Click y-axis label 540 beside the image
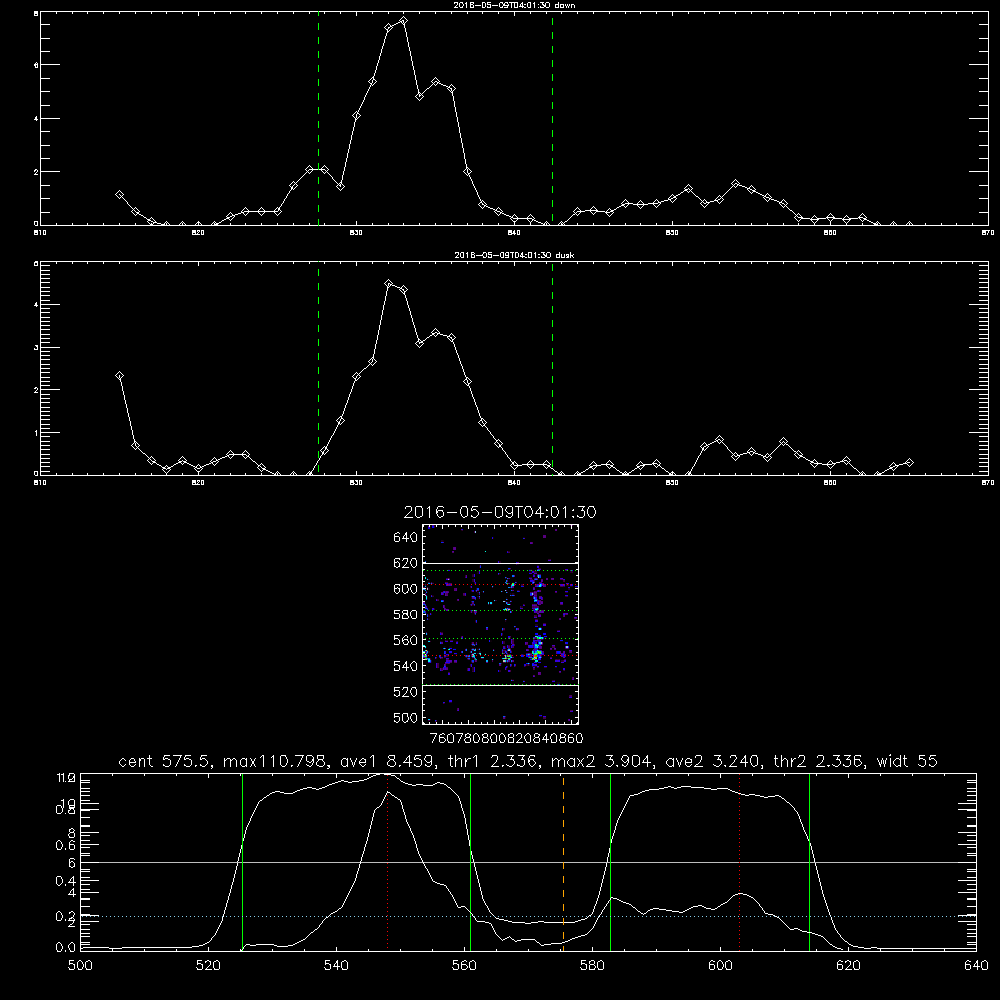Screen dimensions: 1000x1000 click(x=406, y=666)
